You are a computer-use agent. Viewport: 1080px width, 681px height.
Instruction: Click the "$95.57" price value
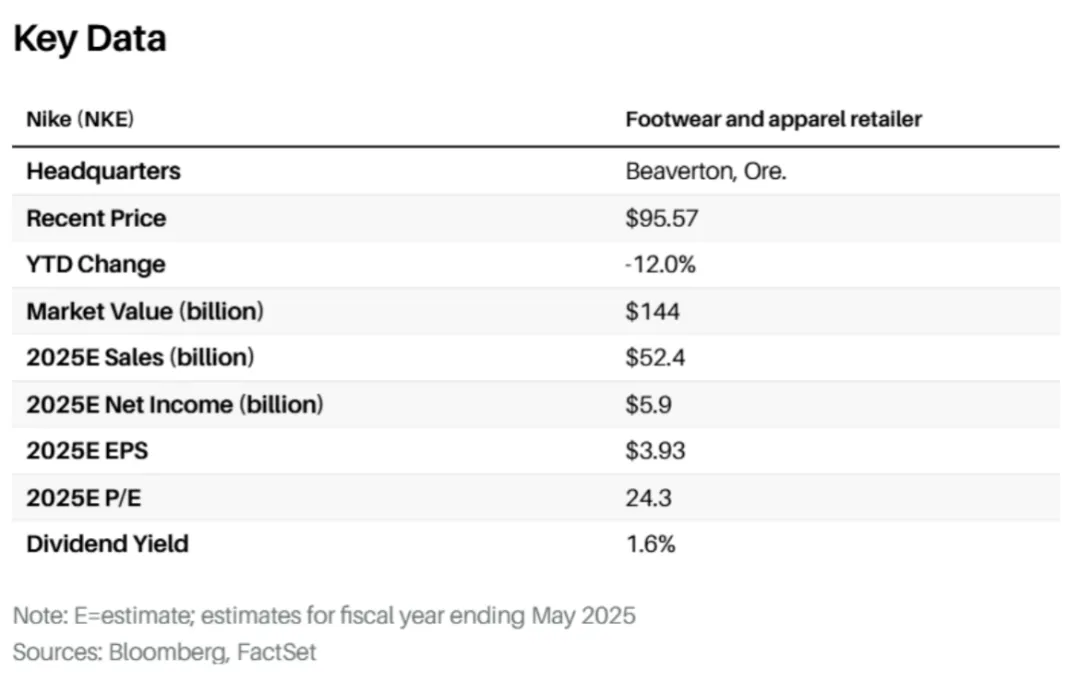click(662, 218)
